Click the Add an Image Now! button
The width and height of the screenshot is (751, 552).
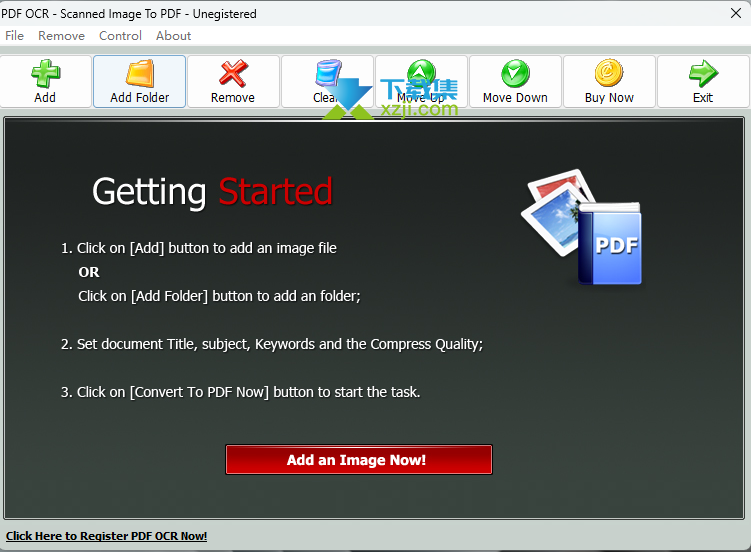359,460
